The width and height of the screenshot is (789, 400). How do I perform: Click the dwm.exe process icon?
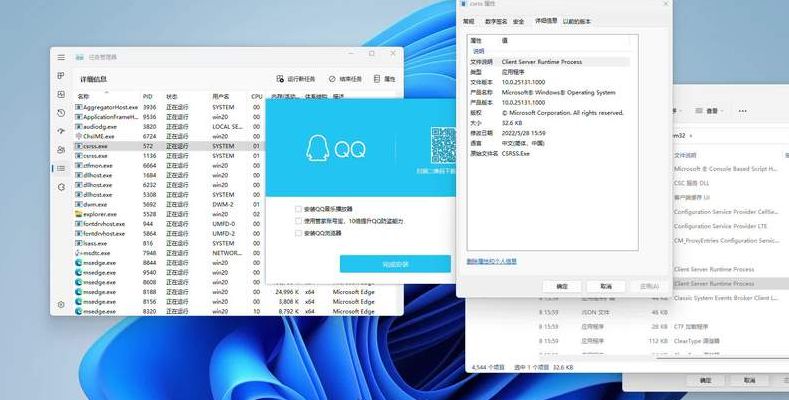point(78,204)
